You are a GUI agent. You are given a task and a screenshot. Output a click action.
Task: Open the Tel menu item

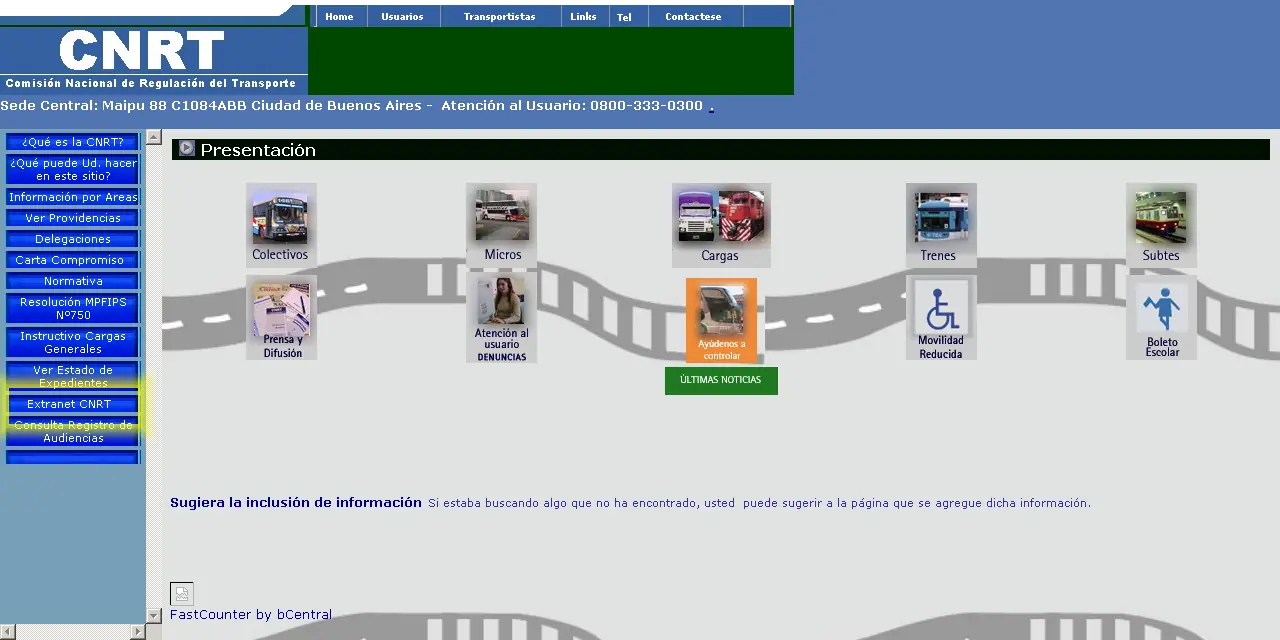coord(624,17)
